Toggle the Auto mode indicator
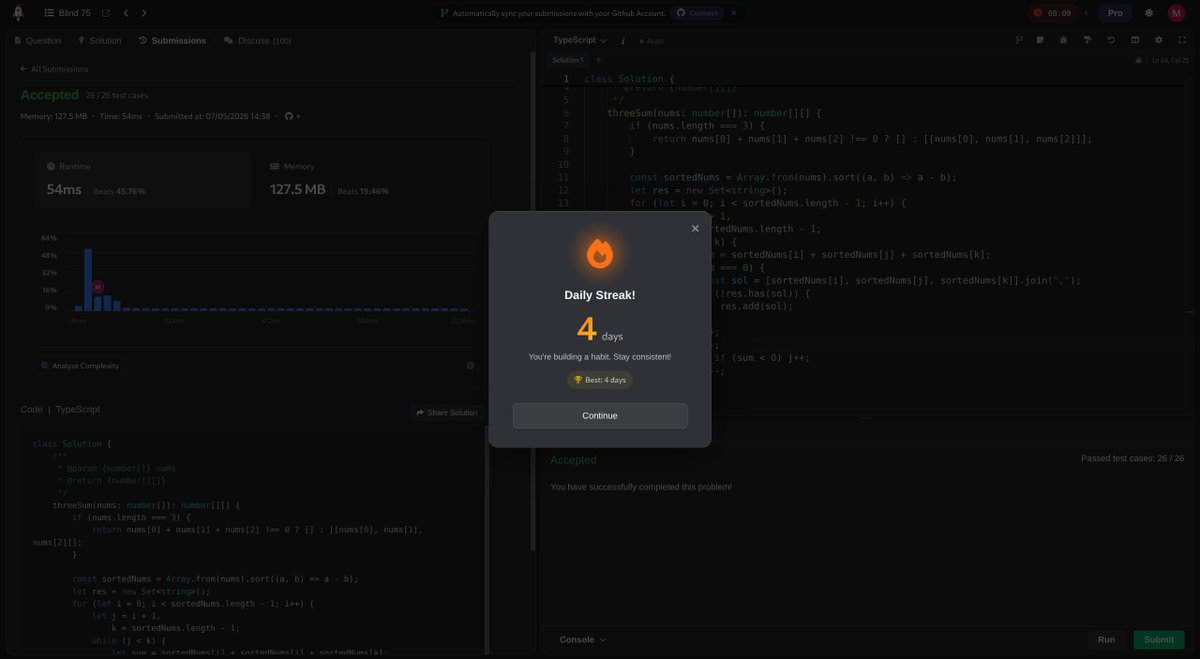Screen dimensions: 1200x659 coord(651,41)
